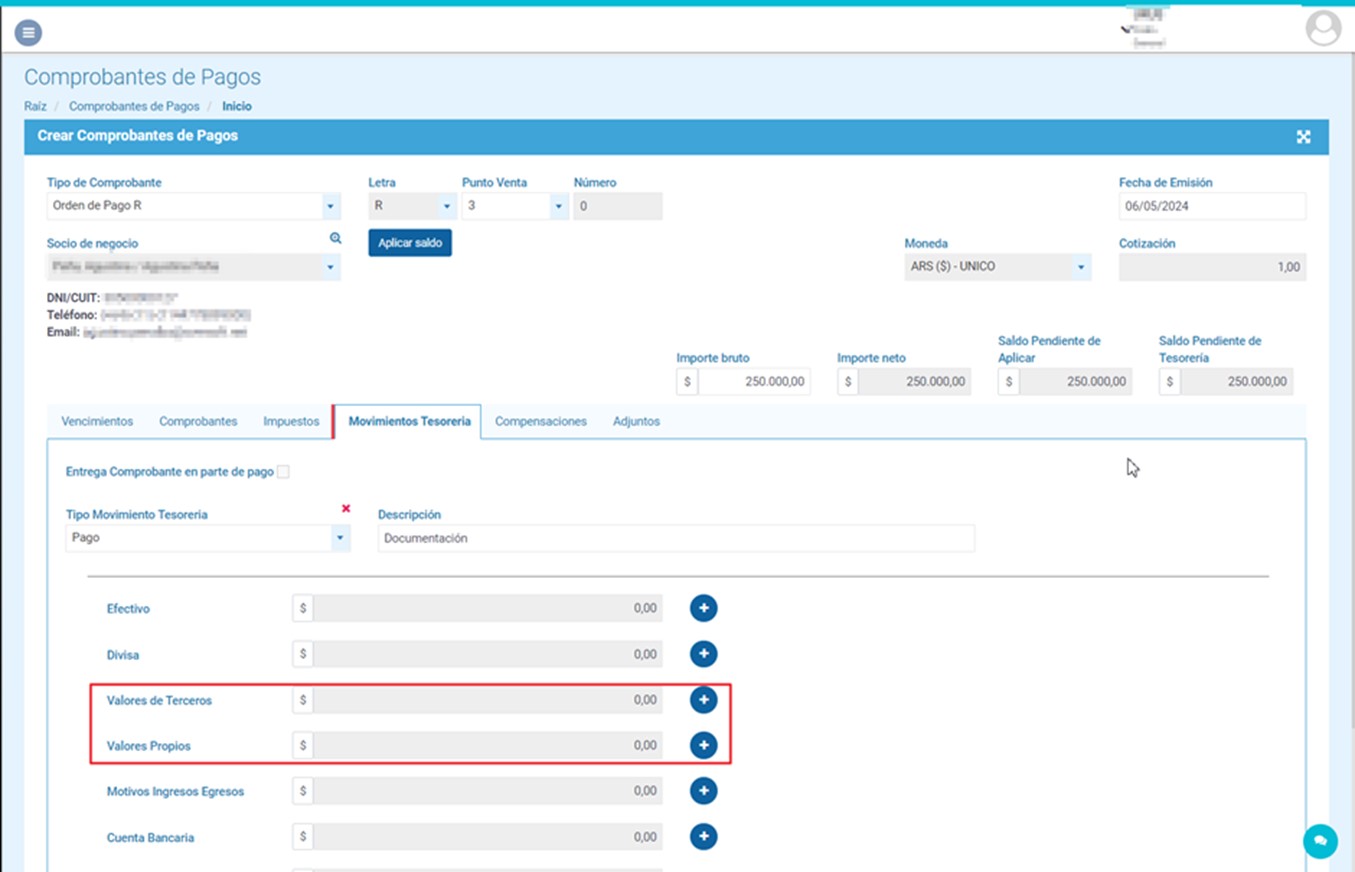1355x872 pixels.
Task: Open the chat support bubble
Action: point(1320,841)
